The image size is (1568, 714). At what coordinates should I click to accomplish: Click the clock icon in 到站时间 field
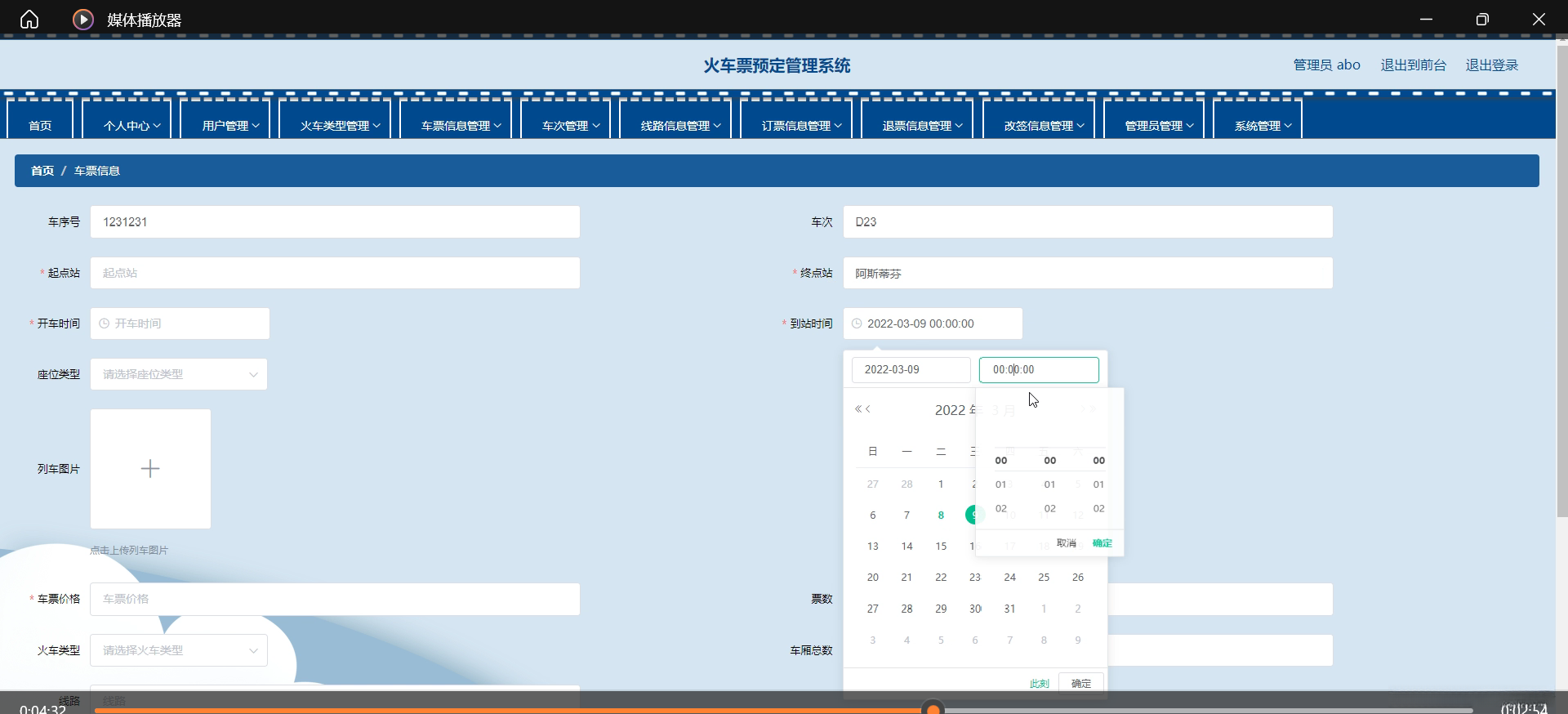coord(857,324)
